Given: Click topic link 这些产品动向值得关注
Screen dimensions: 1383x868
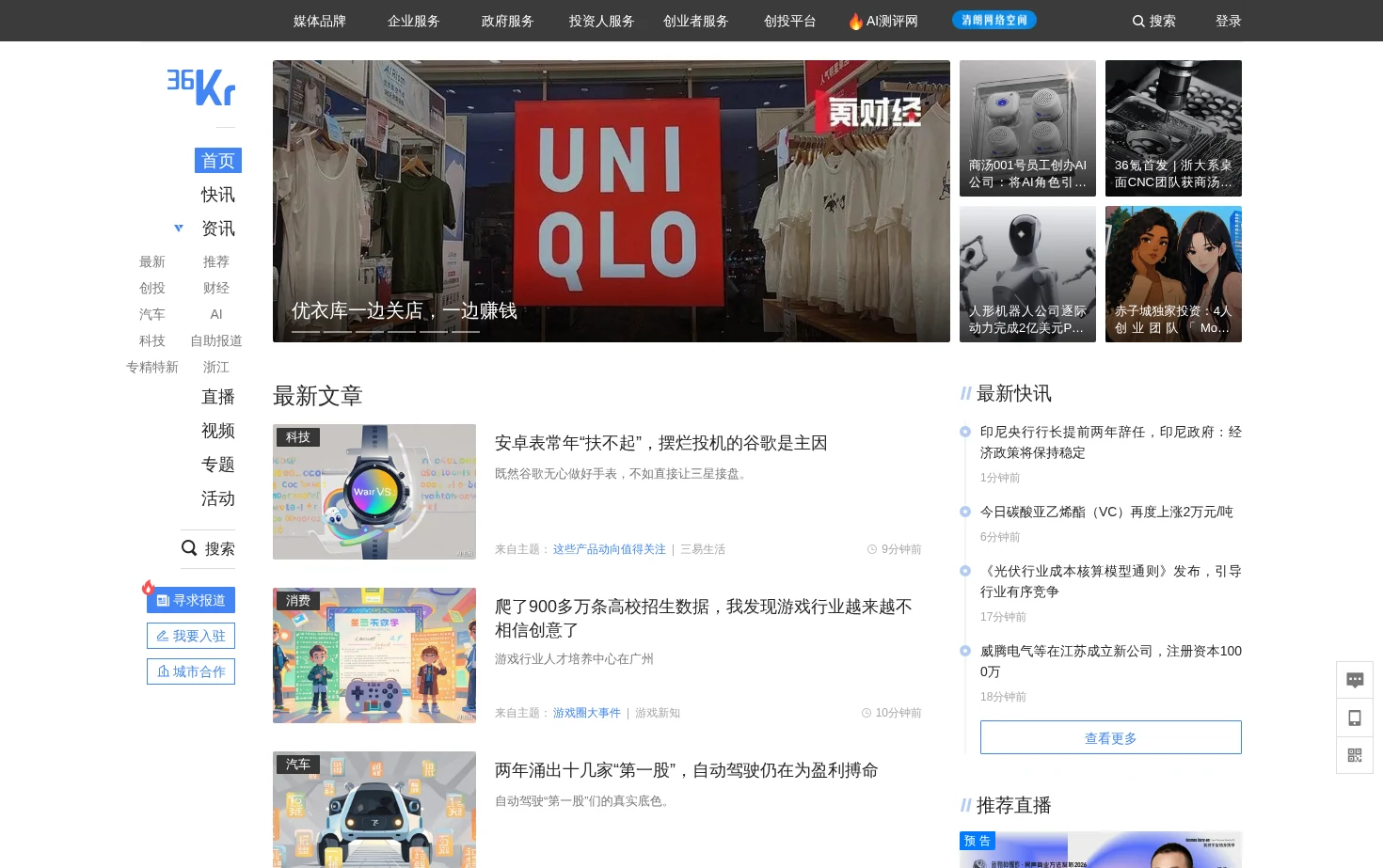Looking at the screenshot, I should [610, 549].
